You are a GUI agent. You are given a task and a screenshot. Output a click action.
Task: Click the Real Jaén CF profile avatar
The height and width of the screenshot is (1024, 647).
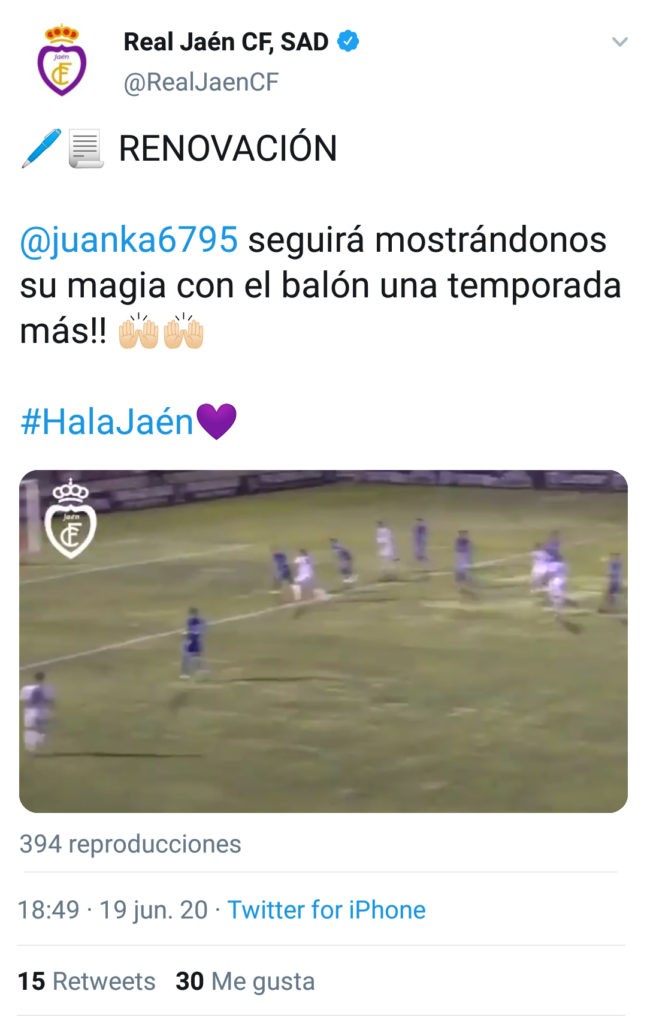[61, 61]
